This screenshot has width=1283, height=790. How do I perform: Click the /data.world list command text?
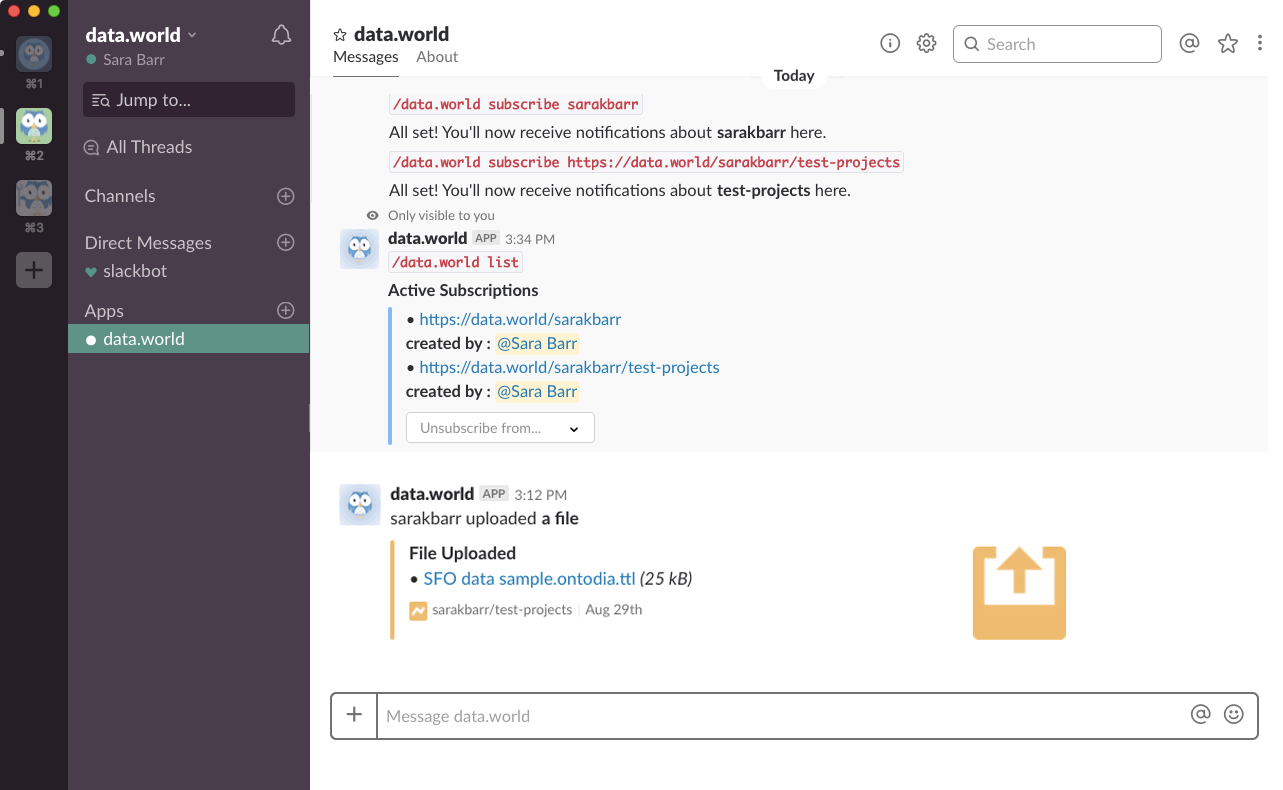click(456, 263)
